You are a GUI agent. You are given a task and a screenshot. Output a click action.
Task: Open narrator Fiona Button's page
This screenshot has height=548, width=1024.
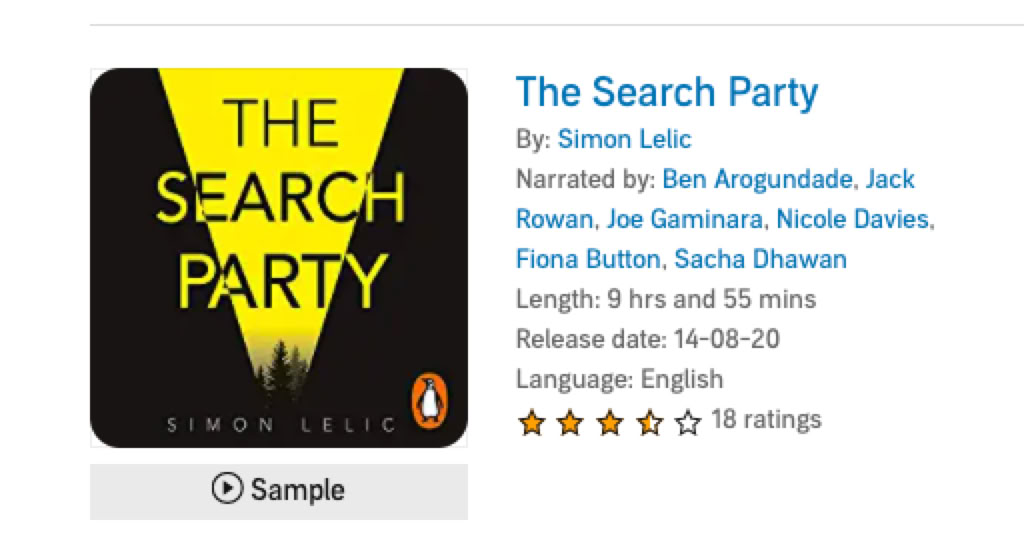pyautogui.click(x=588, y=259)
